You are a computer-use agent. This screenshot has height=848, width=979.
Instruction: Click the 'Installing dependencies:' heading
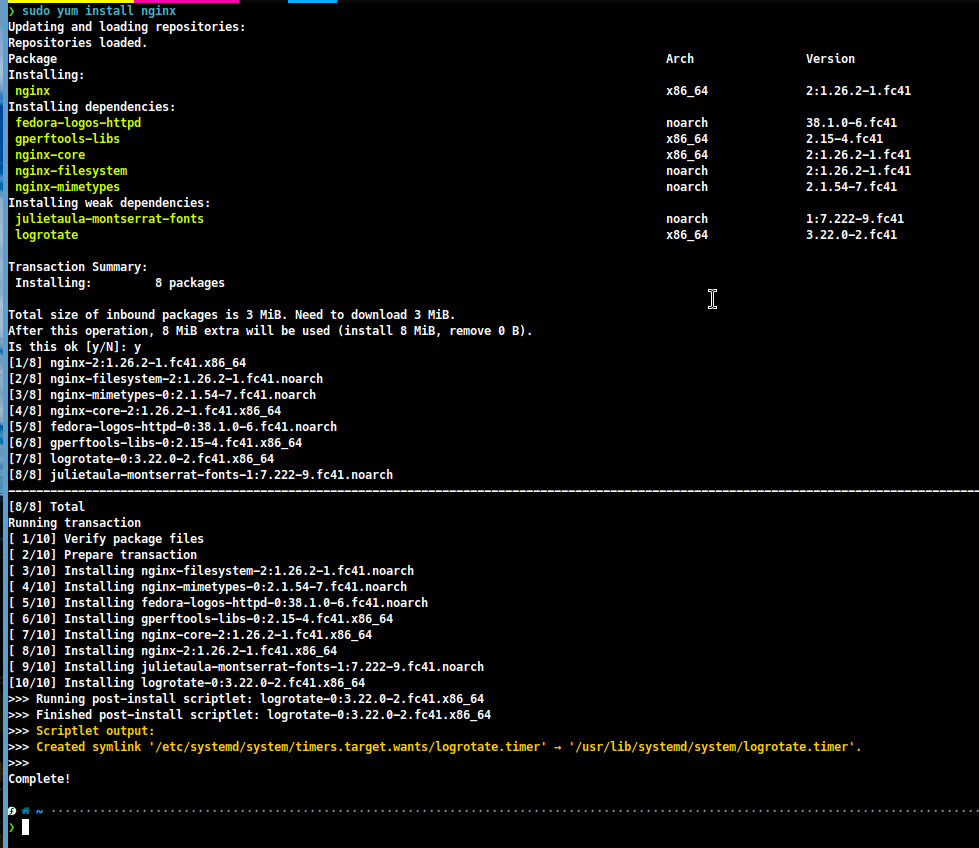coord(92,107)
